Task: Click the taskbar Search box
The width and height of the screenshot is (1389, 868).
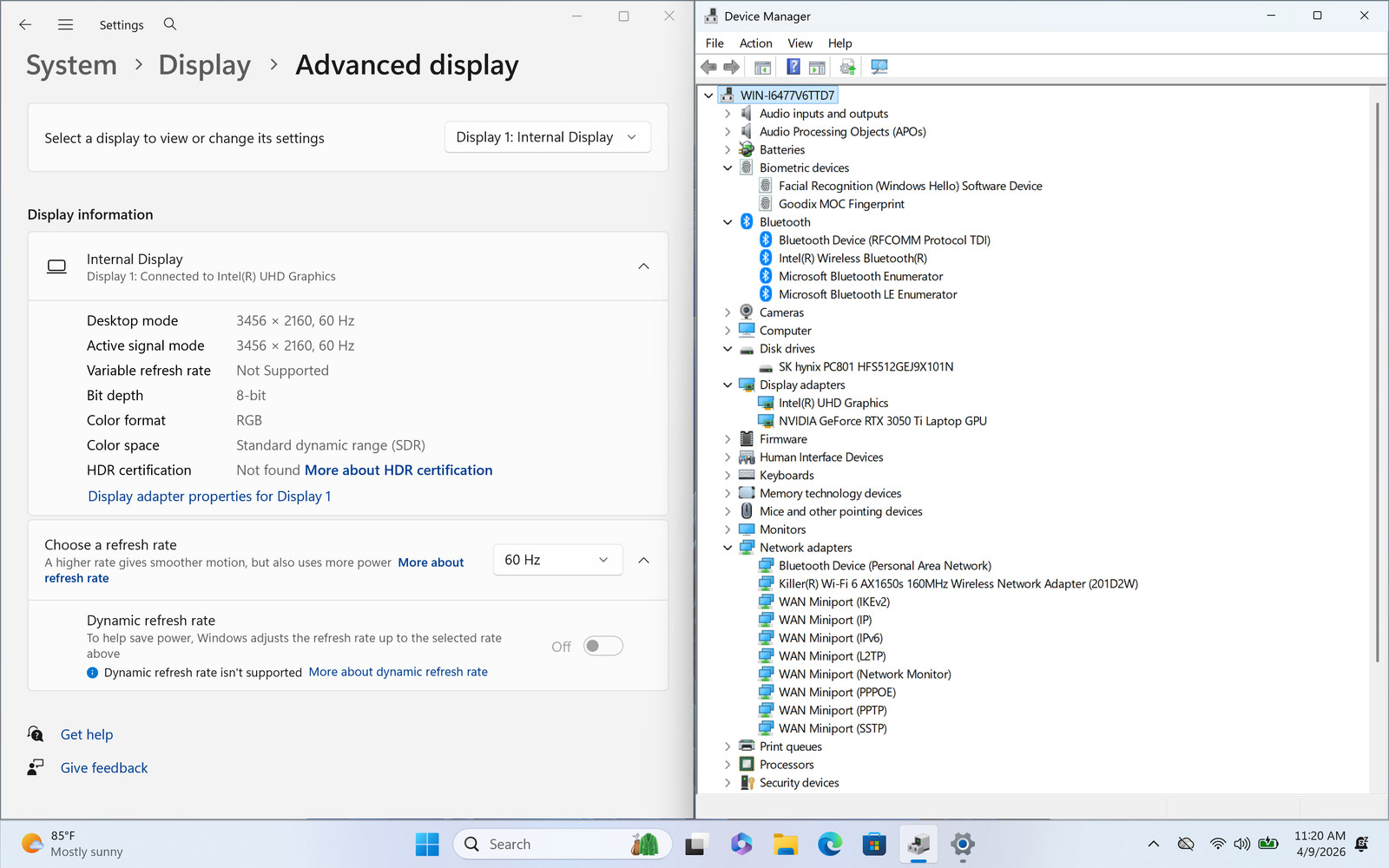Action: [563, 844]
